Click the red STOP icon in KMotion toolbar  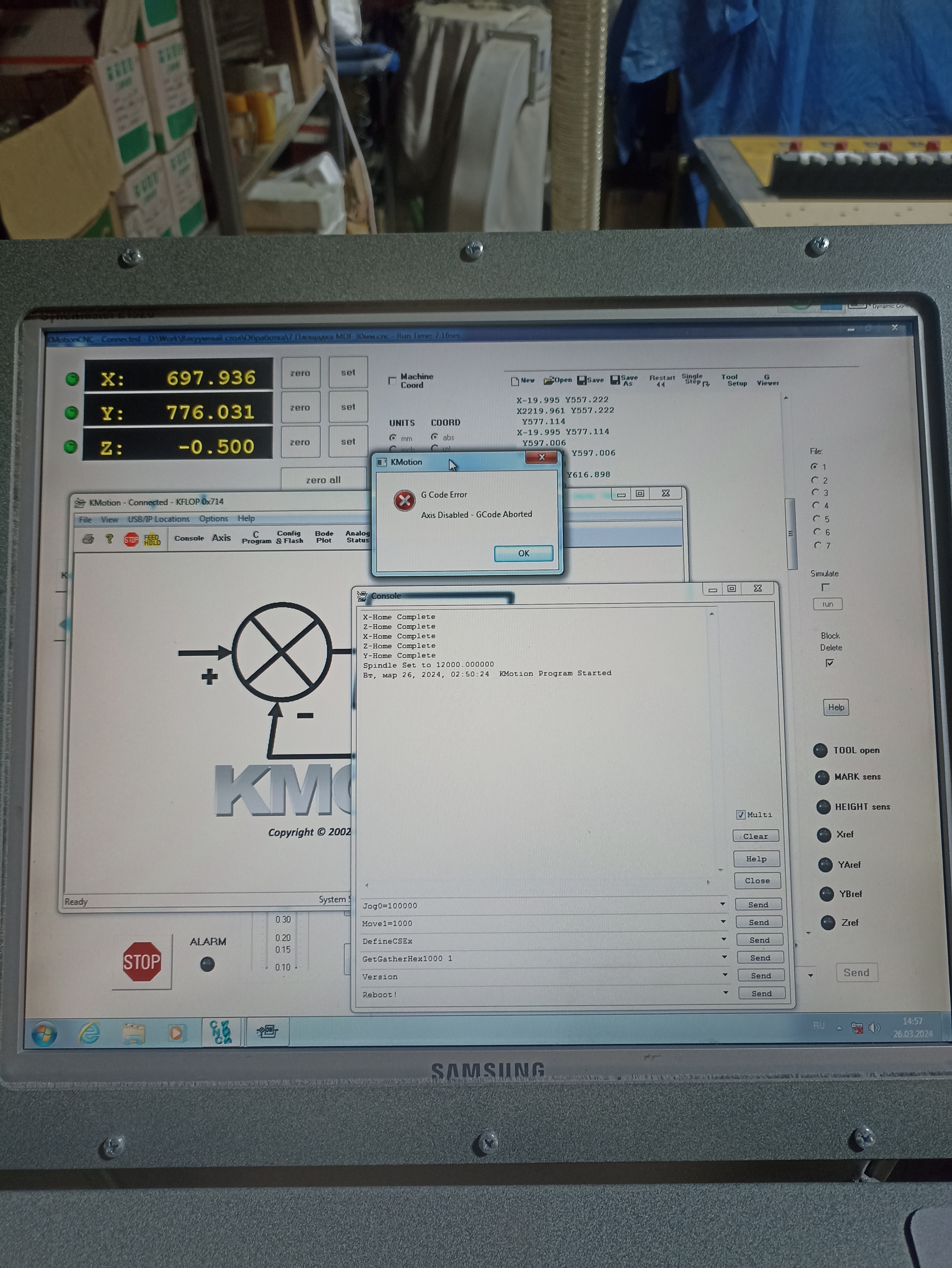coord(131,539)
